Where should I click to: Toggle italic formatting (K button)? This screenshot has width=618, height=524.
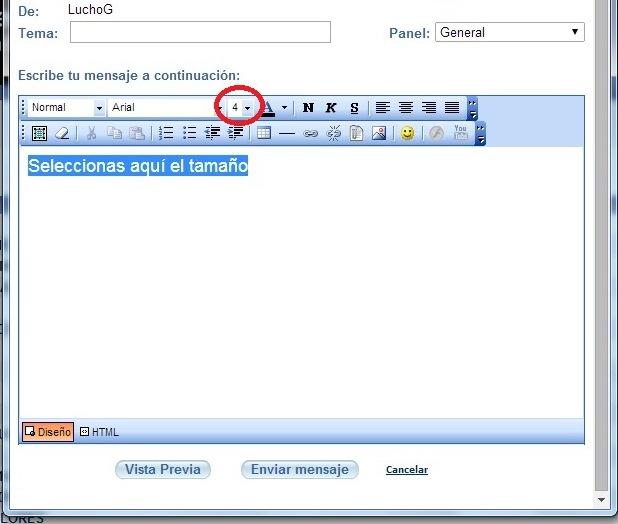(x=331, y=108)
